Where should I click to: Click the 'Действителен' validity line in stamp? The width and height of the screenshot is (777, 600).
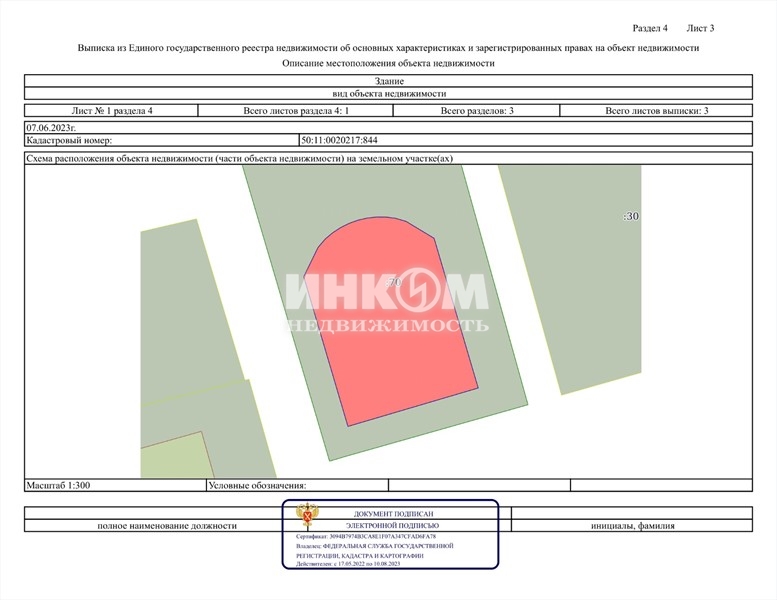tap(348, 564)
